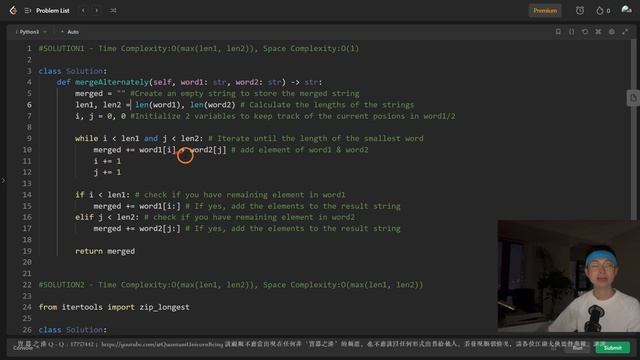Open editor settings gear icon
Image resolution: width=640 pixels, height=360 pixels.
[x=611, y=31]
